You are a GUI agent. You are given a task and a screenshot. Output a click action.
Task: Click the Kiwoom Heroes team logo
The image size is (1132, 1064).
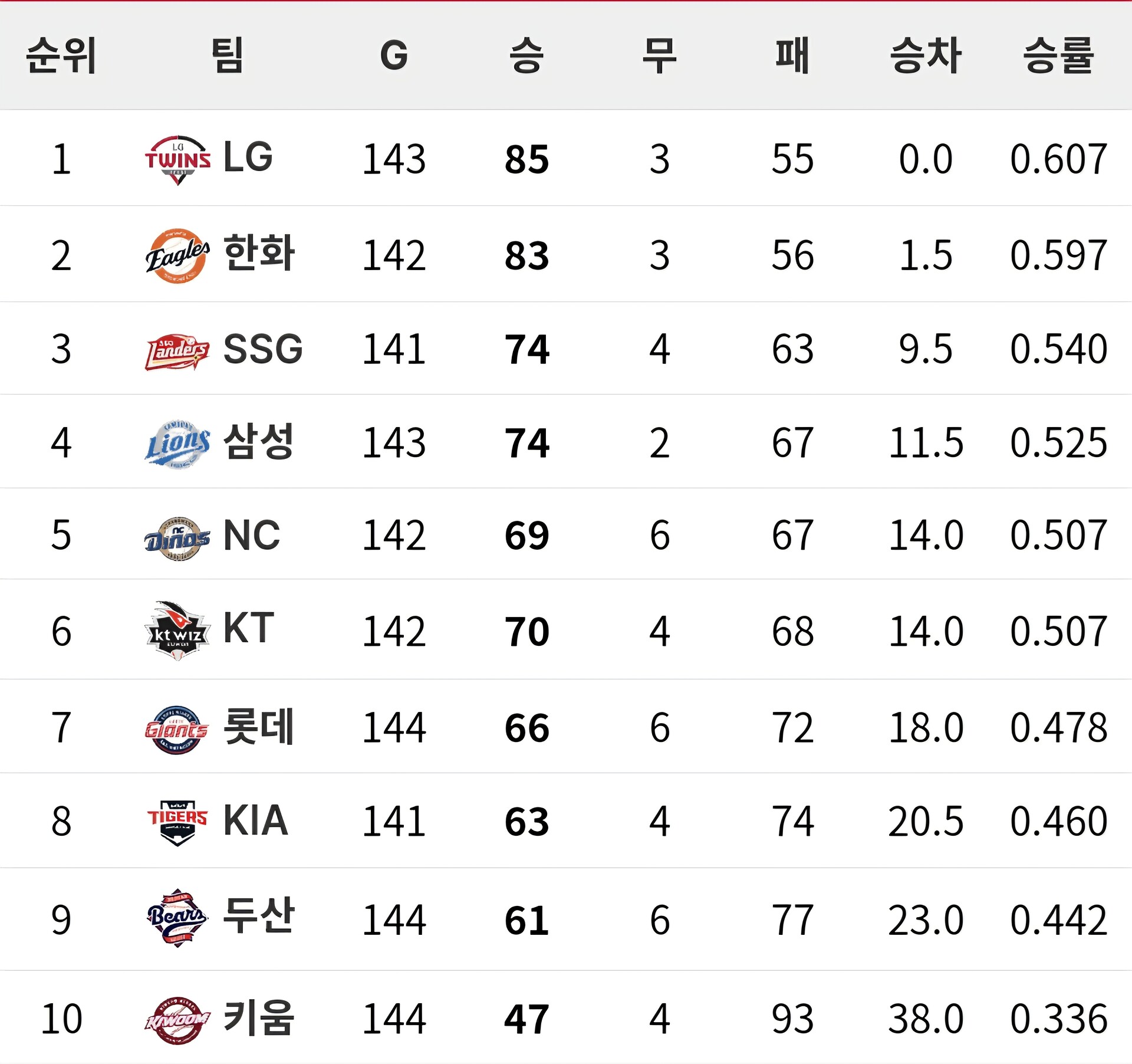coord(177,1020)
